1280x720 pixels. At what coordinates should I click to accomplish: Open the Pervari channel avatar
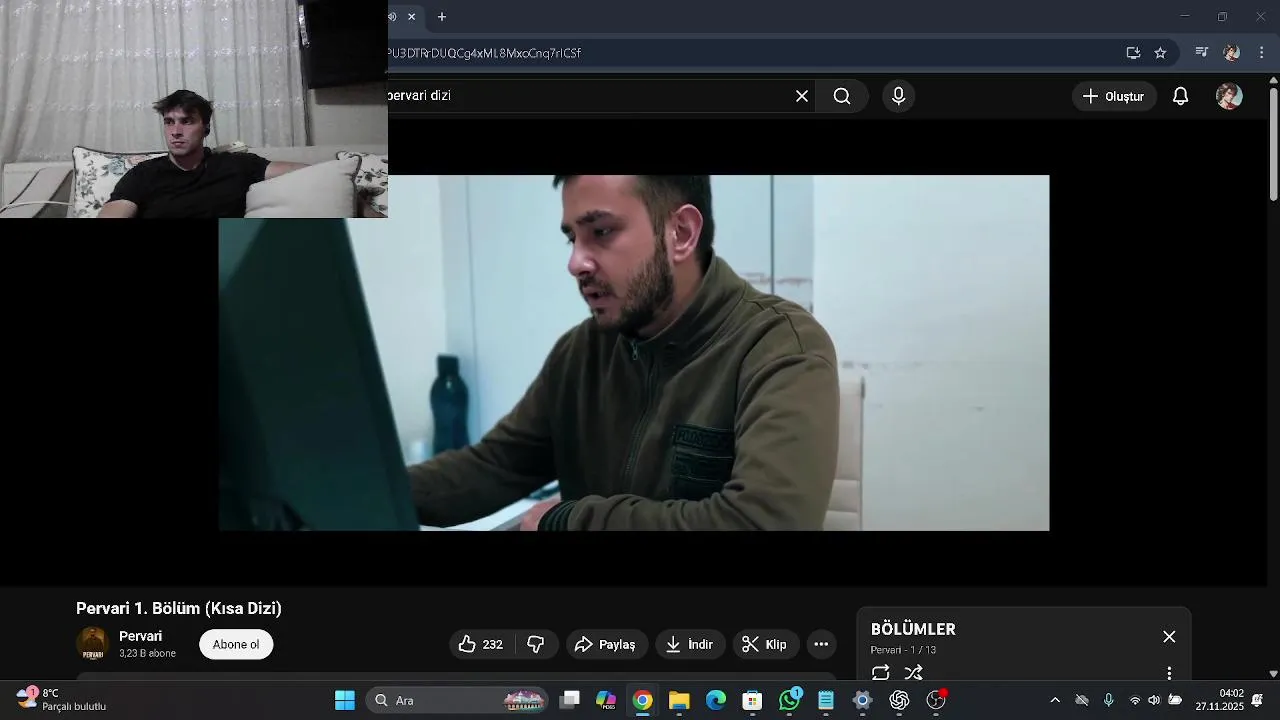click(x=93, y=644)
